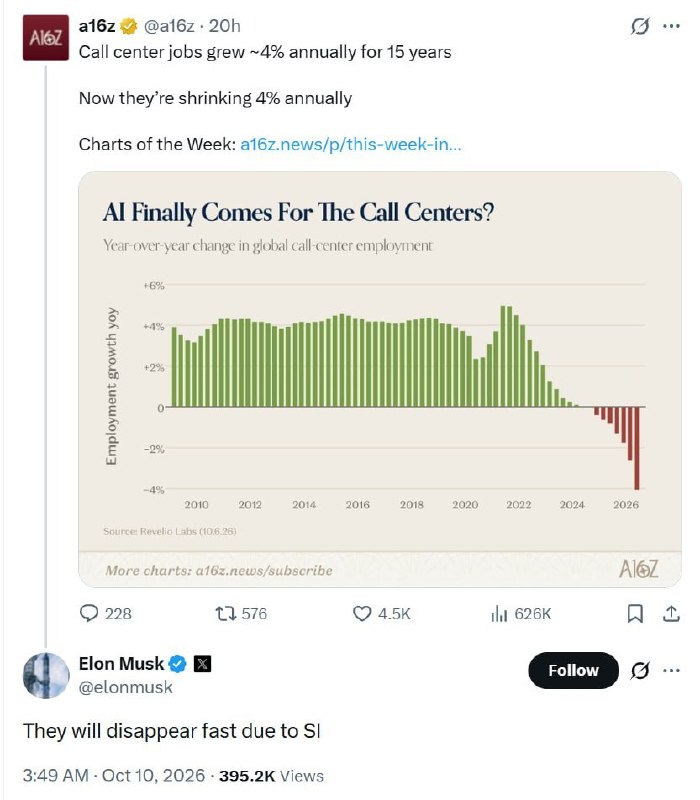700x800 pixels.
Task: Open the call center employment chart image
Action: coord(380,379)
